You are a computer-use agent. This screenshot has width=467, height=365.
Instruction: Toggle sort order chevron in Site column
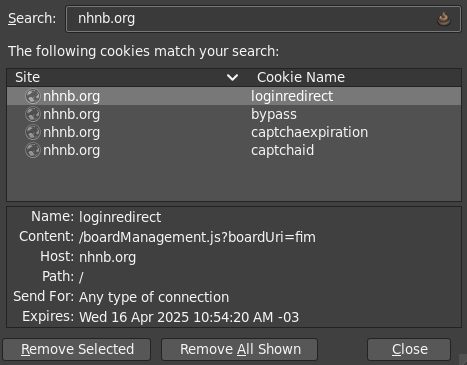tap(232, 78)
